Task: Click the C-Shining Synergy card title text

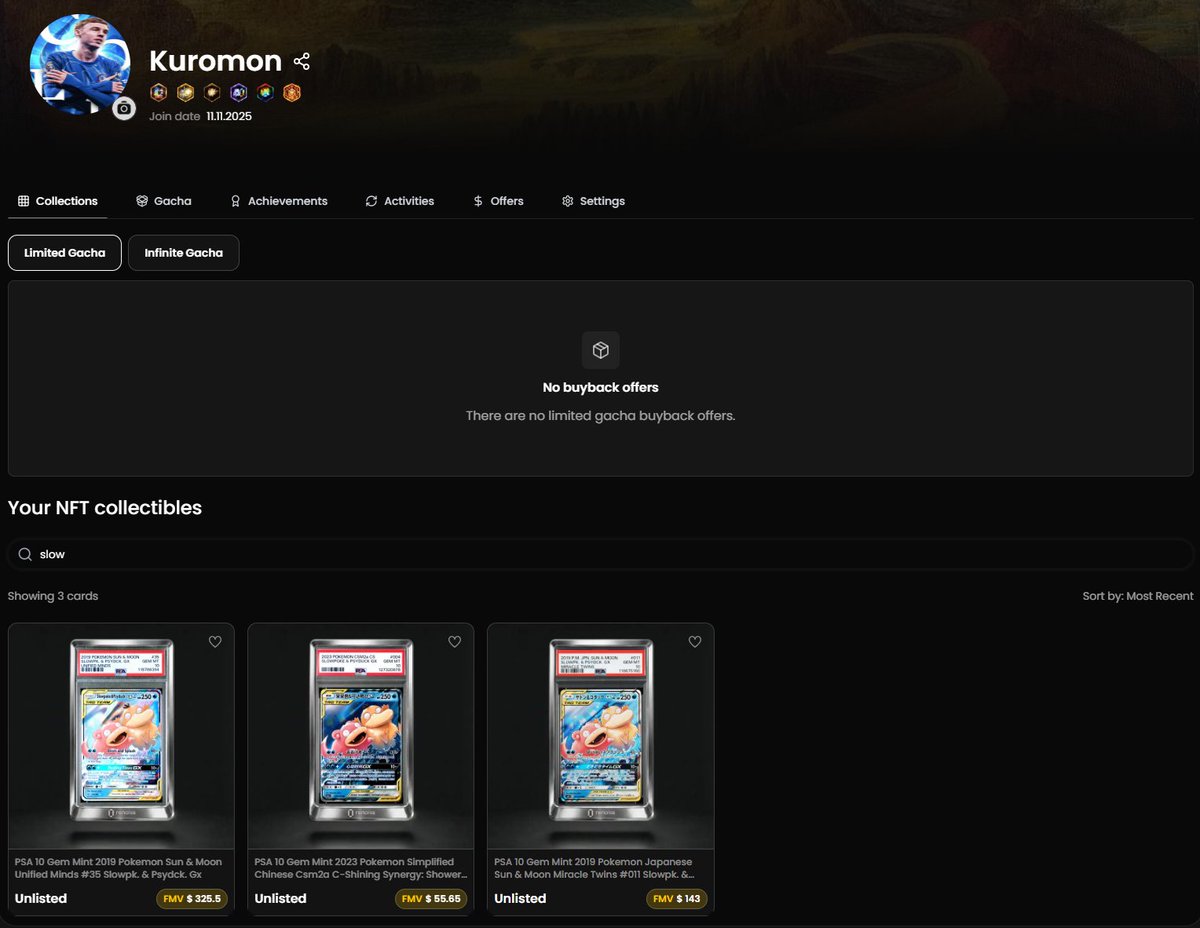Action: click(x=361, y=868)
